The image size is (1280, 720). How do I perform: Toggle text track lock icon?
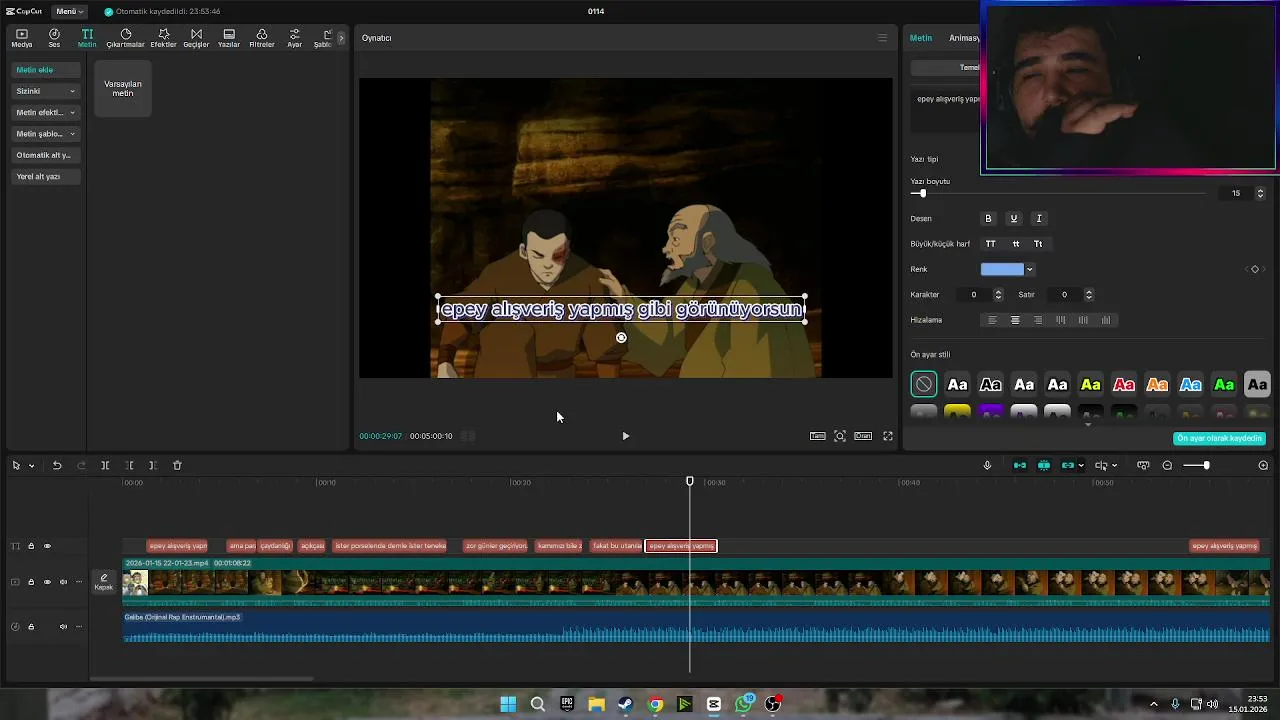click(x=31, y=546)
